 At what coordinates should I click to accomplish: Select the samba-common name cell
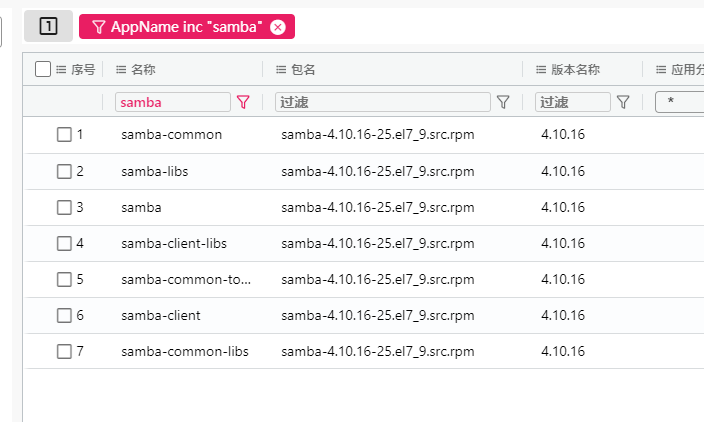172,134
